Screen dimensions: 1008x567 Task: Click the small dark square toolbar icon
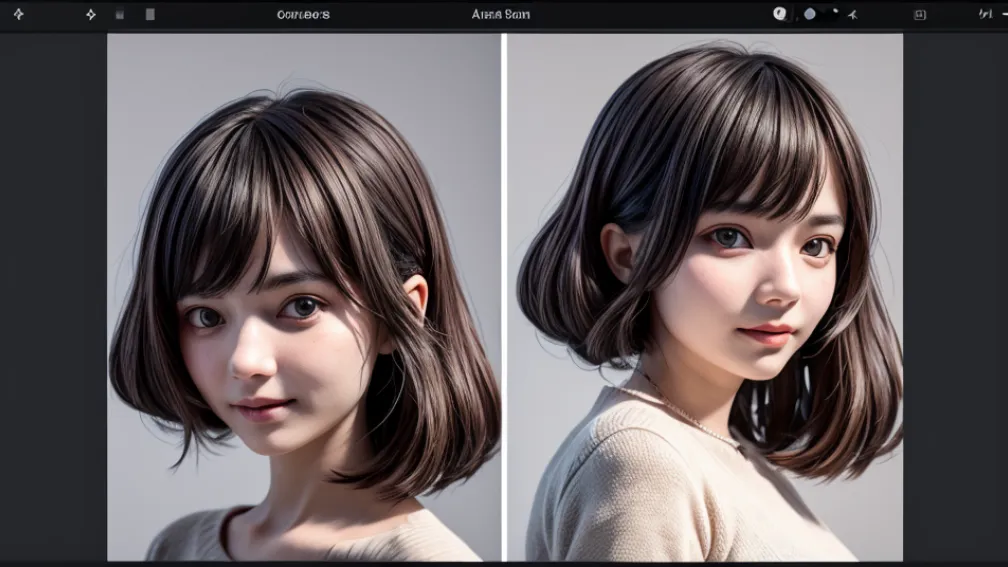120,15
